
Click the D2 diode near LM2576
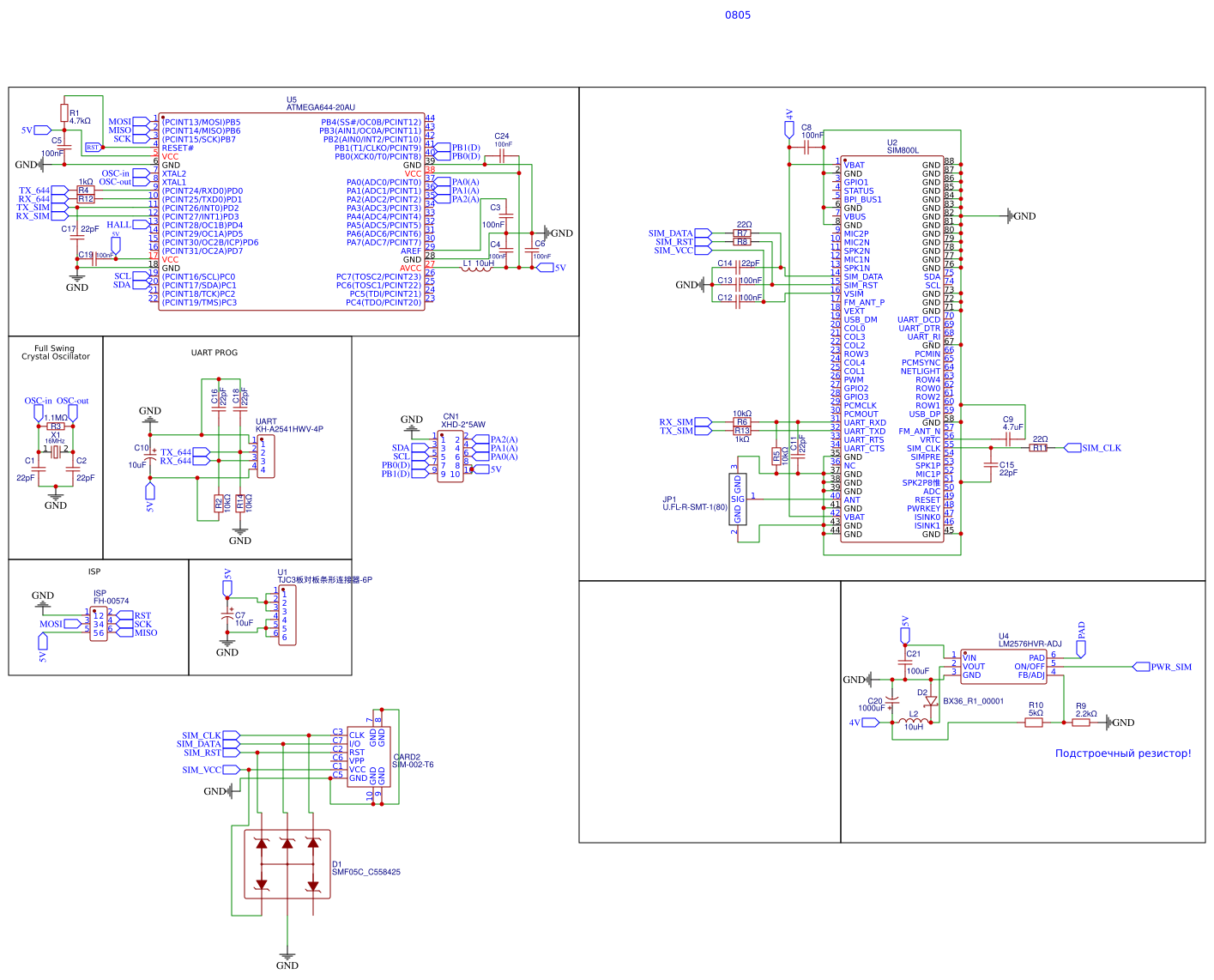click(x=931, y=701)
